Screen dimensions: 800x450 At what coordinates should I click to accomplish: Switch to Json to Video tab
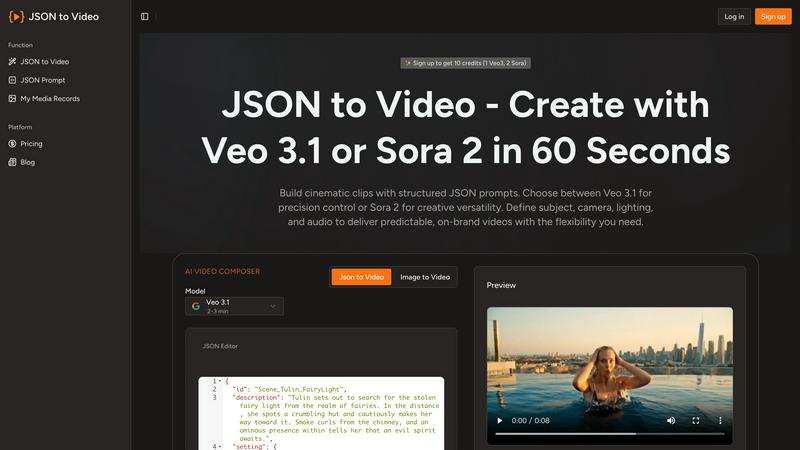point(361,277)
